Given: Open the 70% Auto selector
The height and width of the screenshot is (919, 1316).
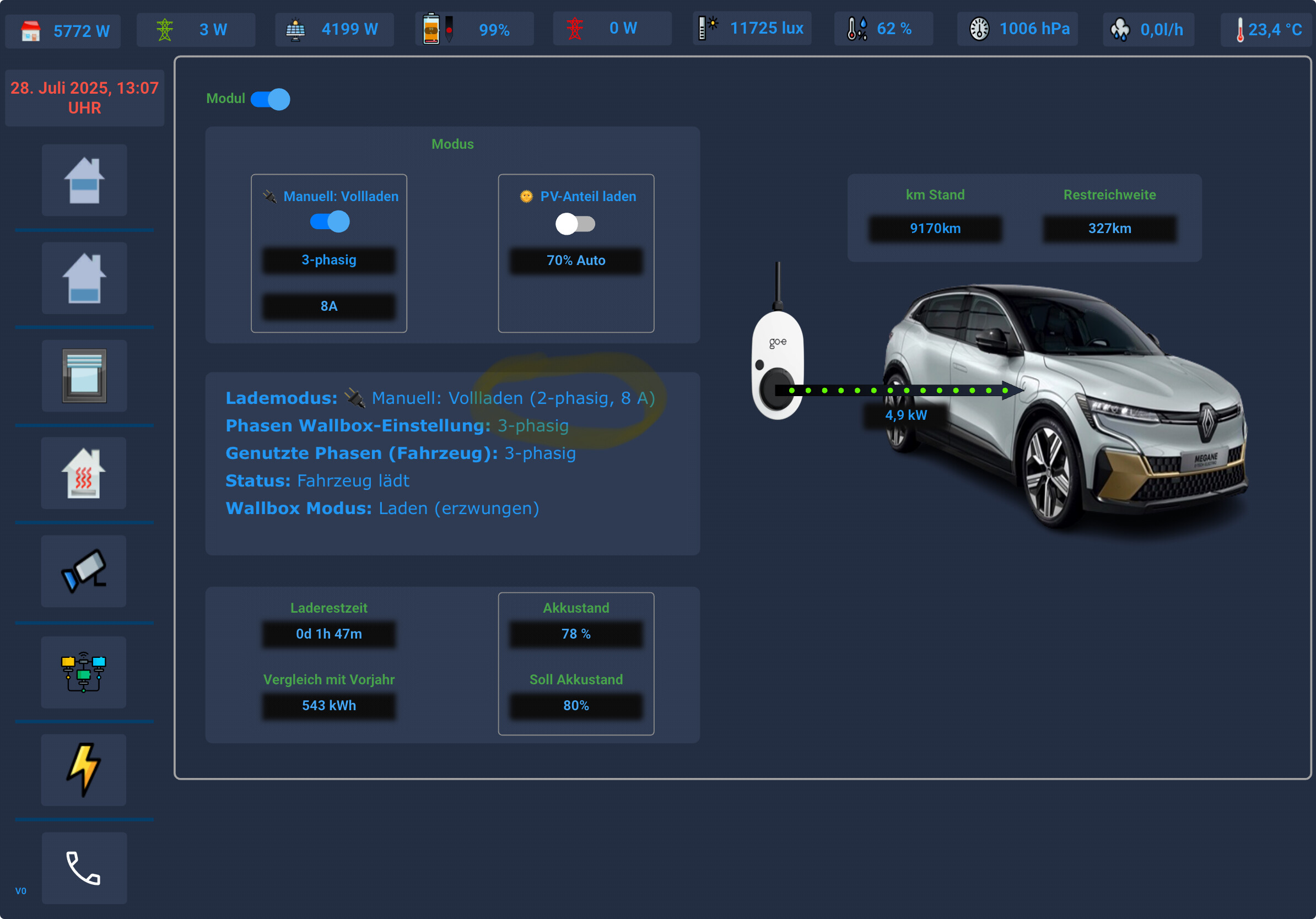Looking at the screenshot, I should [x=576, y=261].
